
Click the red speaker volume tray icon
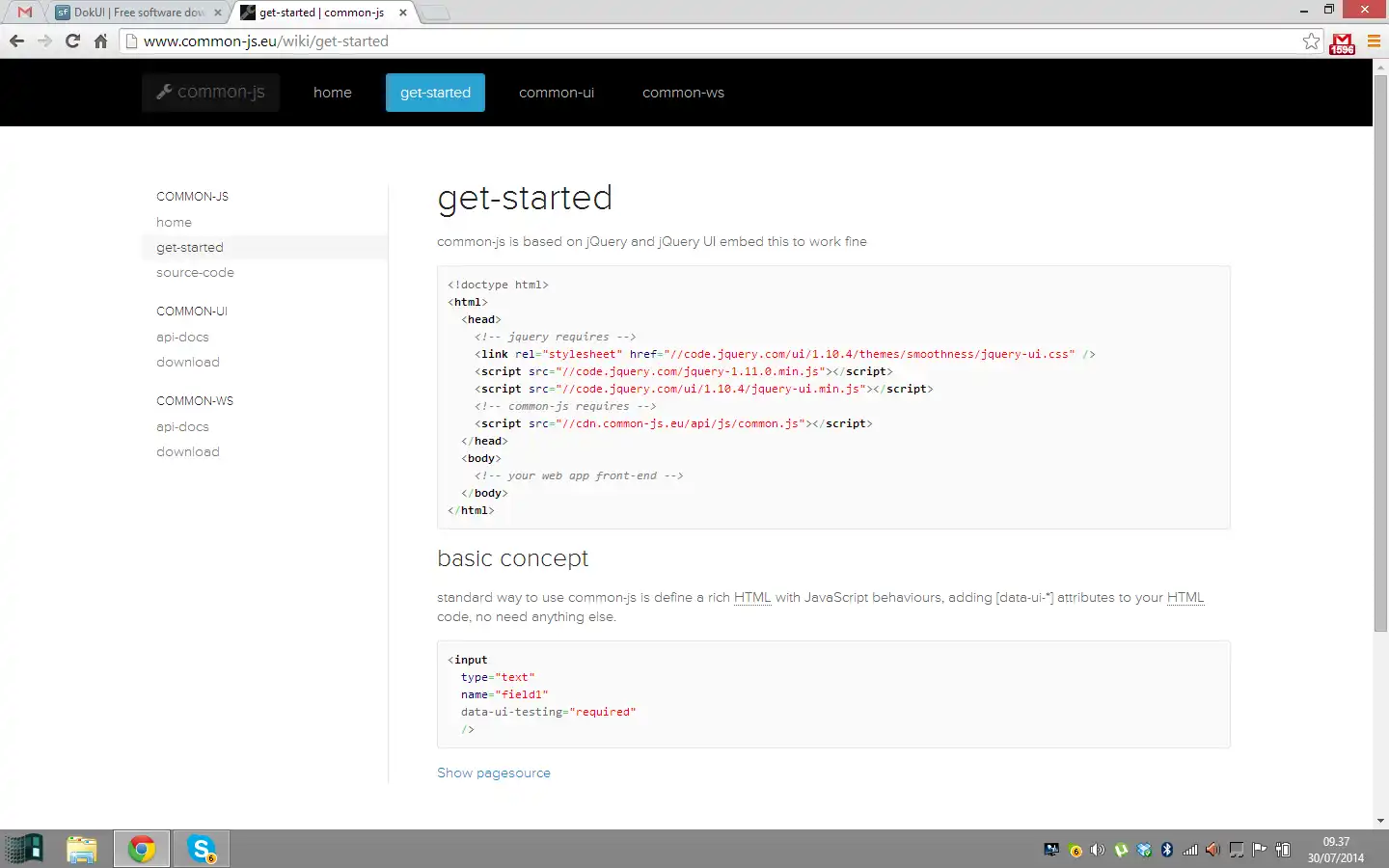coord(1213,850)
